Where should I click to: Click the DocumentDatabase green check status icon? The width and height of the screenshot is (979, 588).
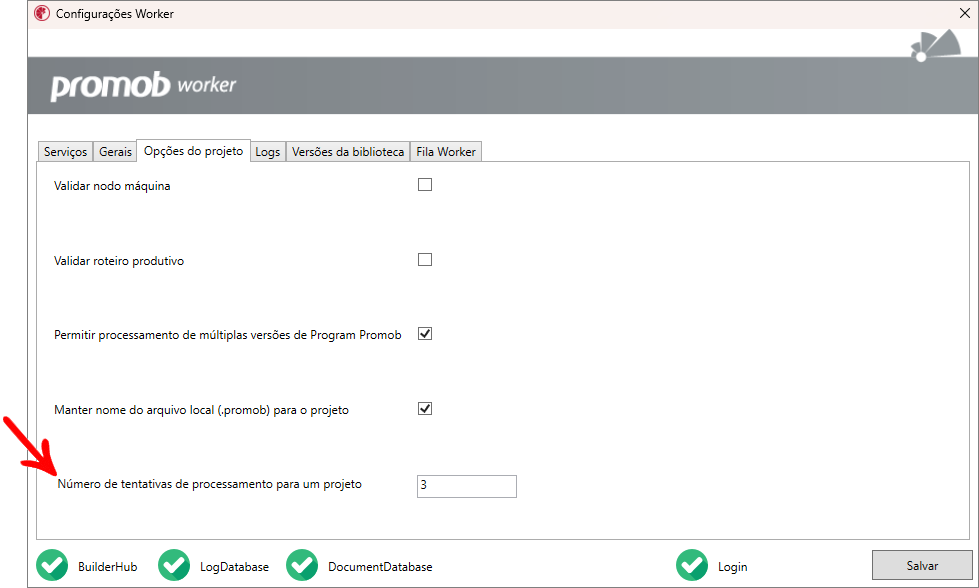click(x=302, y=565)
